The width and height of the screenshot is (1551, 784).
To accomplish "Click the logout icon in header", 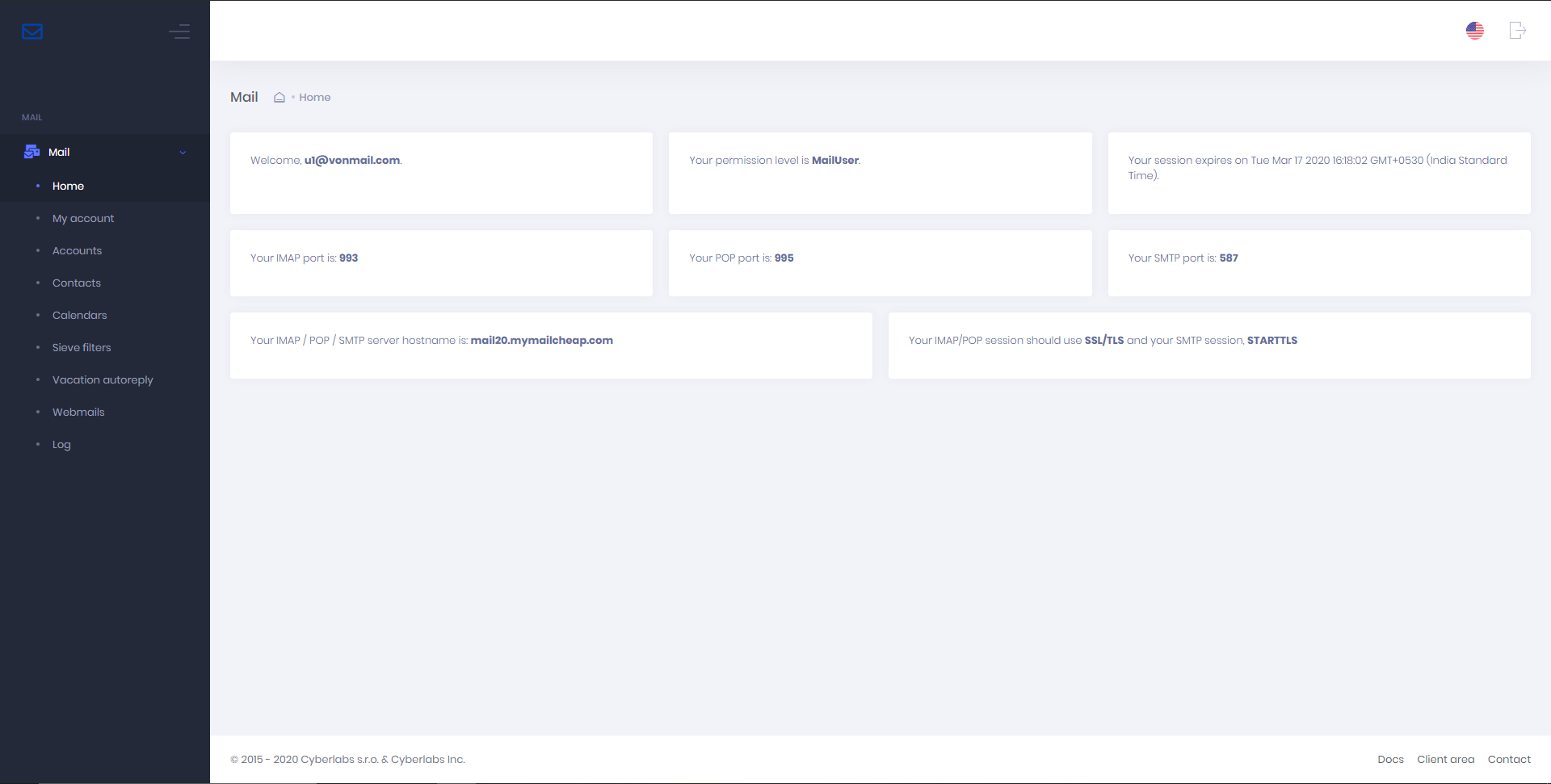I will click(1517, 31).
